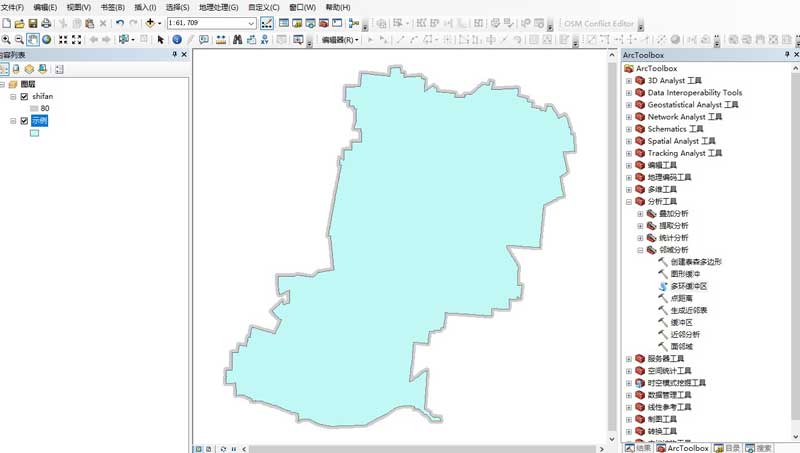Click the 示例 layer cyan symbol swatch
This screenshot has width=800, height=453.
[x=34, y=133]
